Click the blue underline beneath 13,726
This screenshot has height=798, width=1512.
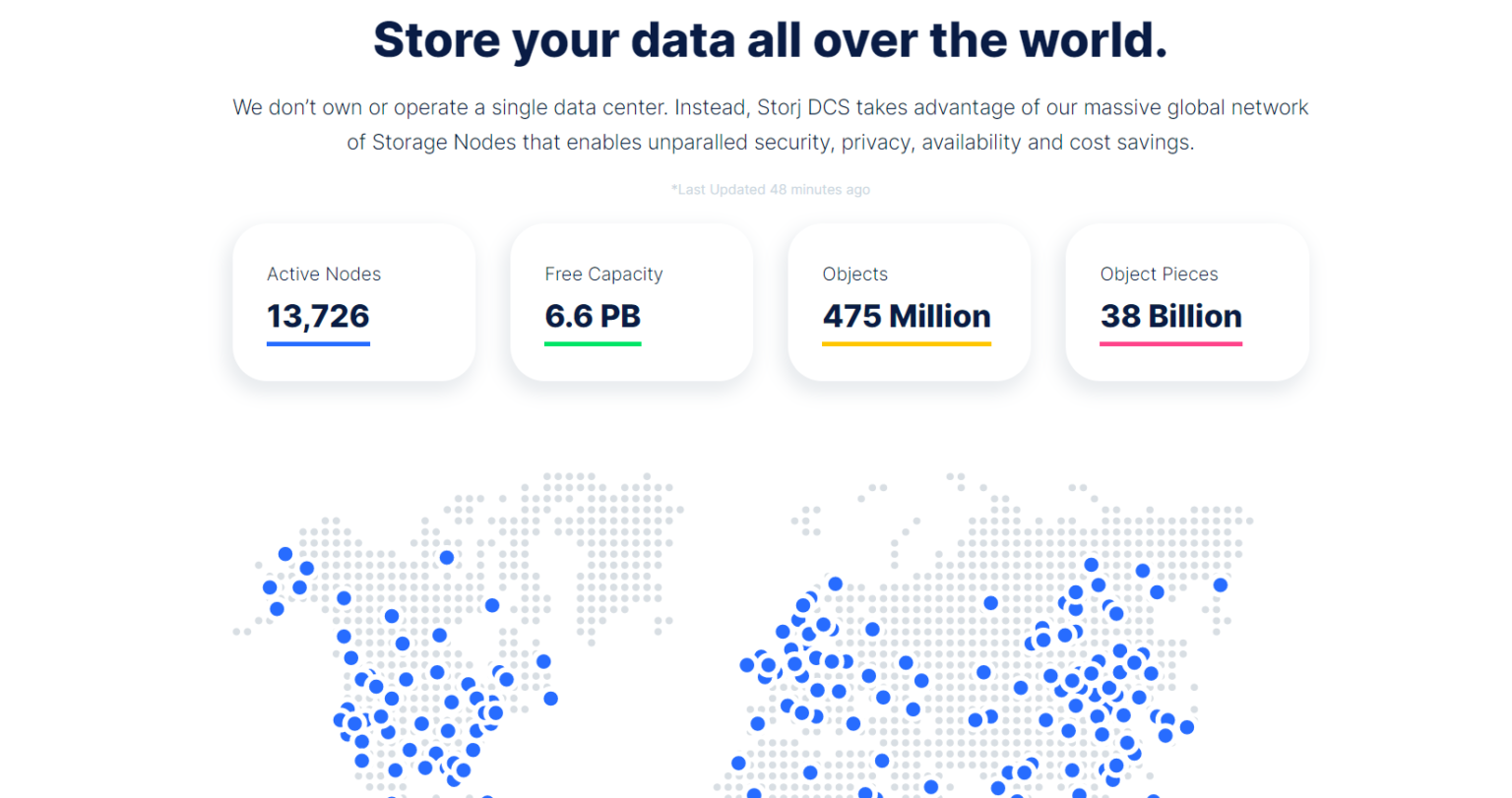point(318,343)
